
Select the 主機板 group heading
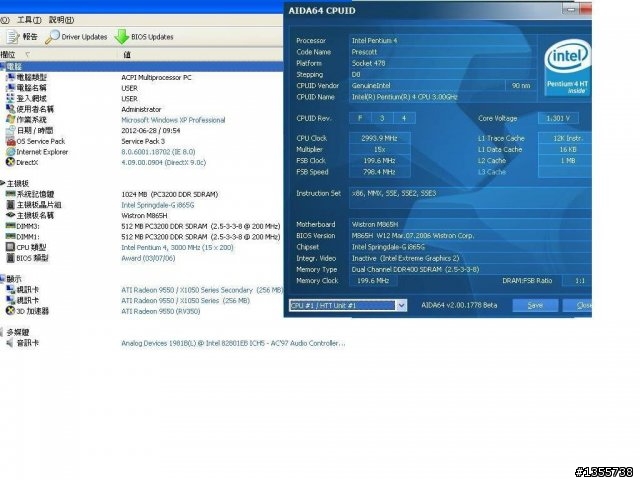(18, 184)
